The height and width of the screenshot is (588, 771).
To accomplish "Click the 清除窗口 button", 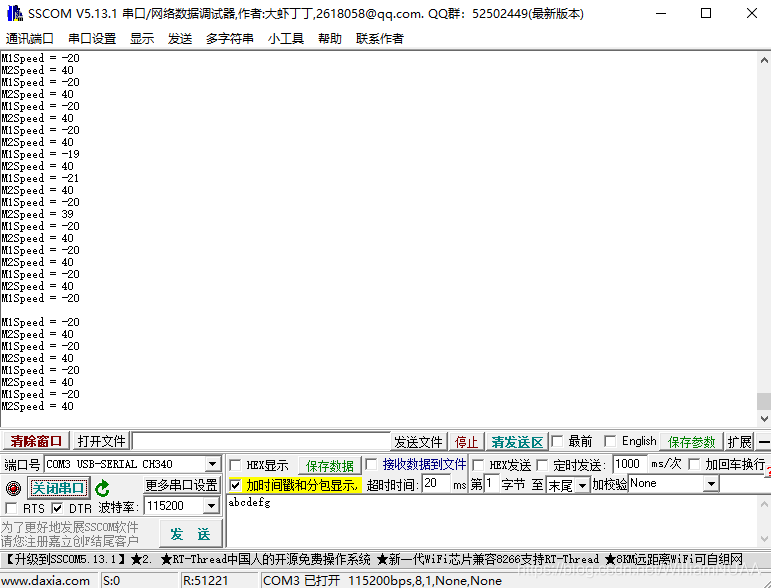I will tap(36, 441).
